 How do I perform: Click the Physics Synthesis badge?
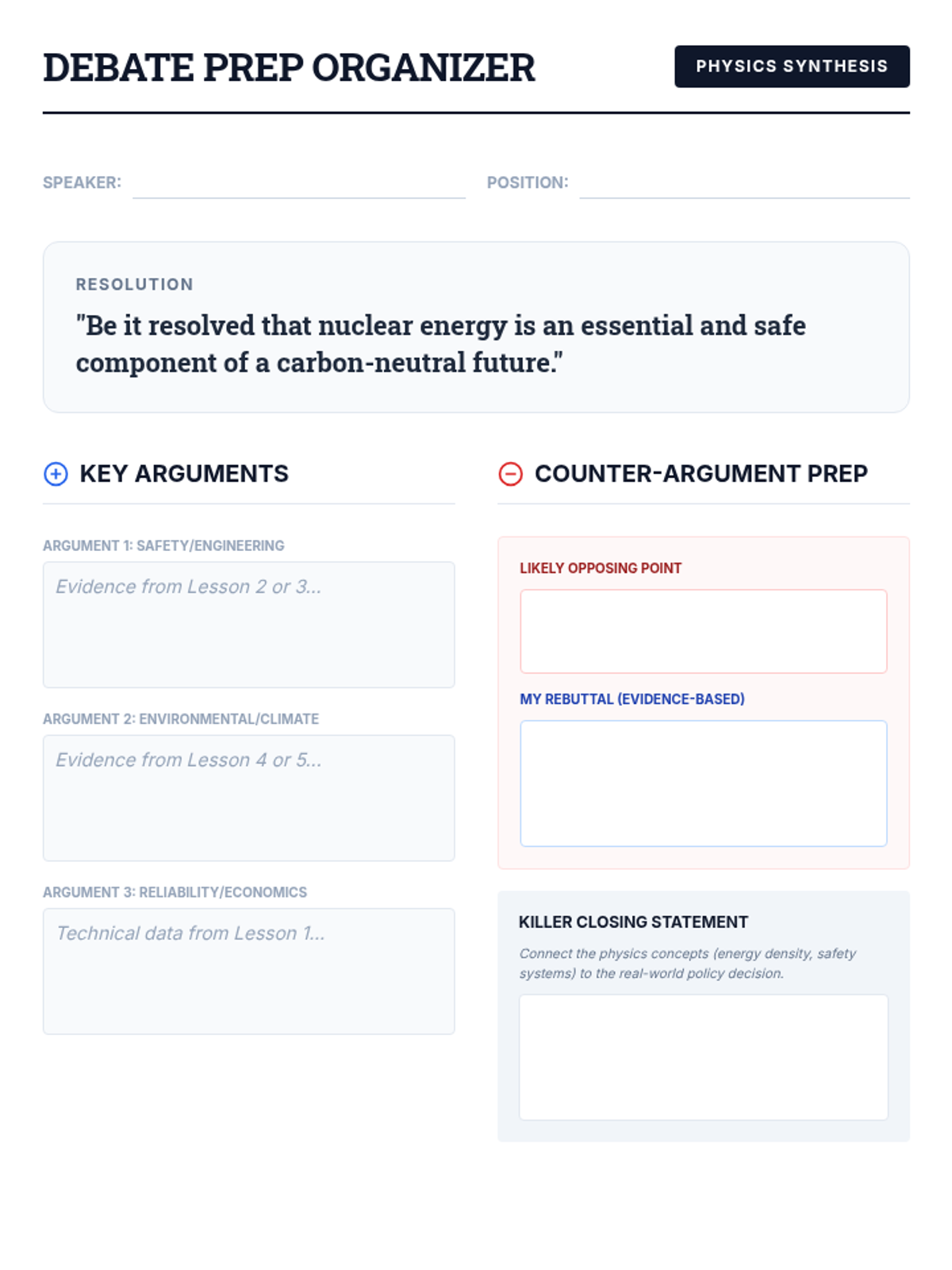click(792, 67)
